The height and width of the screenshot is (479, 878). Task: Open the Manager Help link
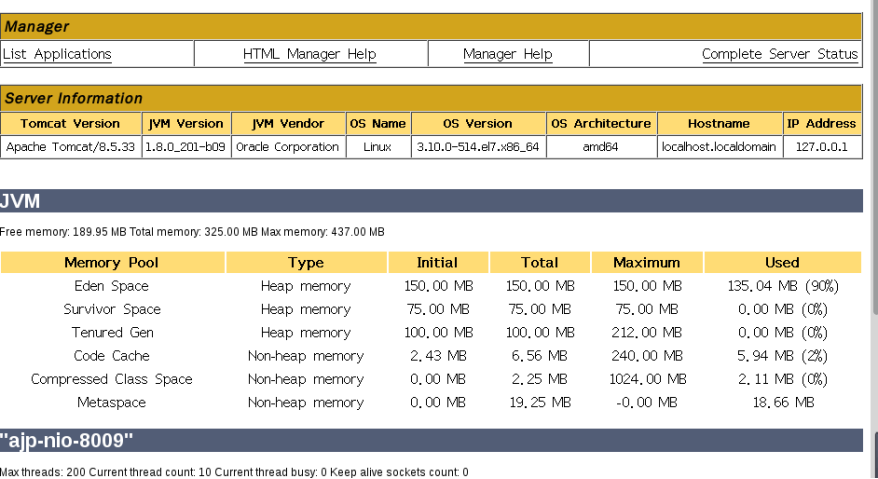tap(507, 54)
